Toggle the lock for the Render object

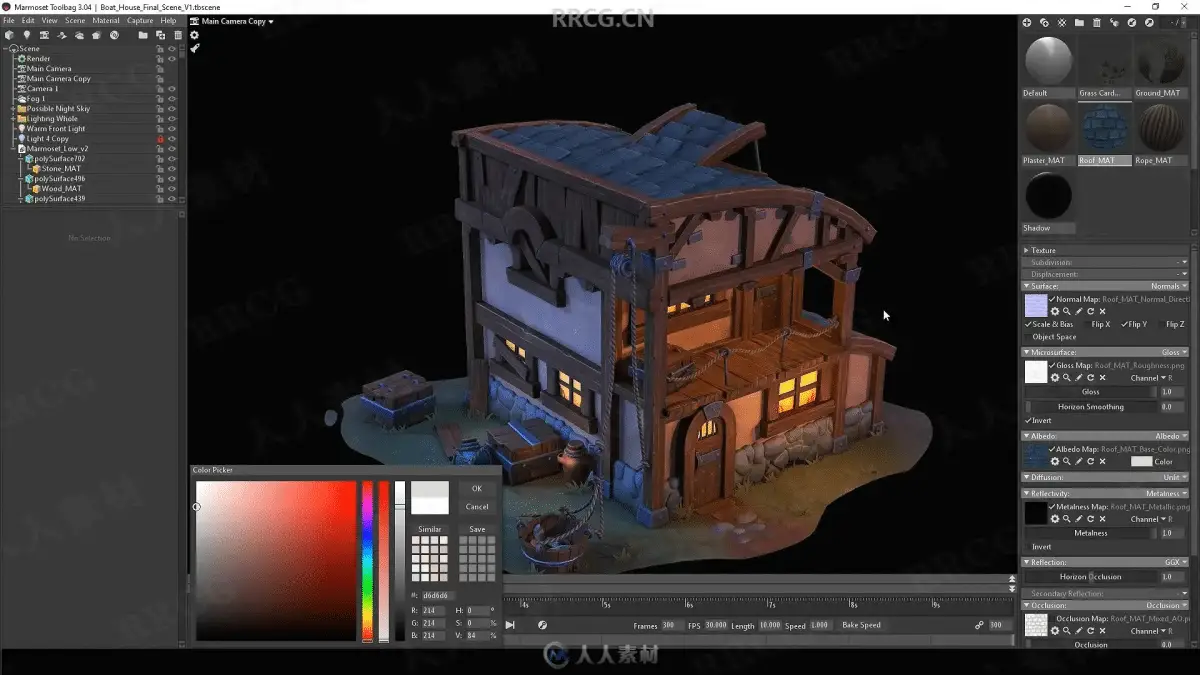(x=160, y=59)
